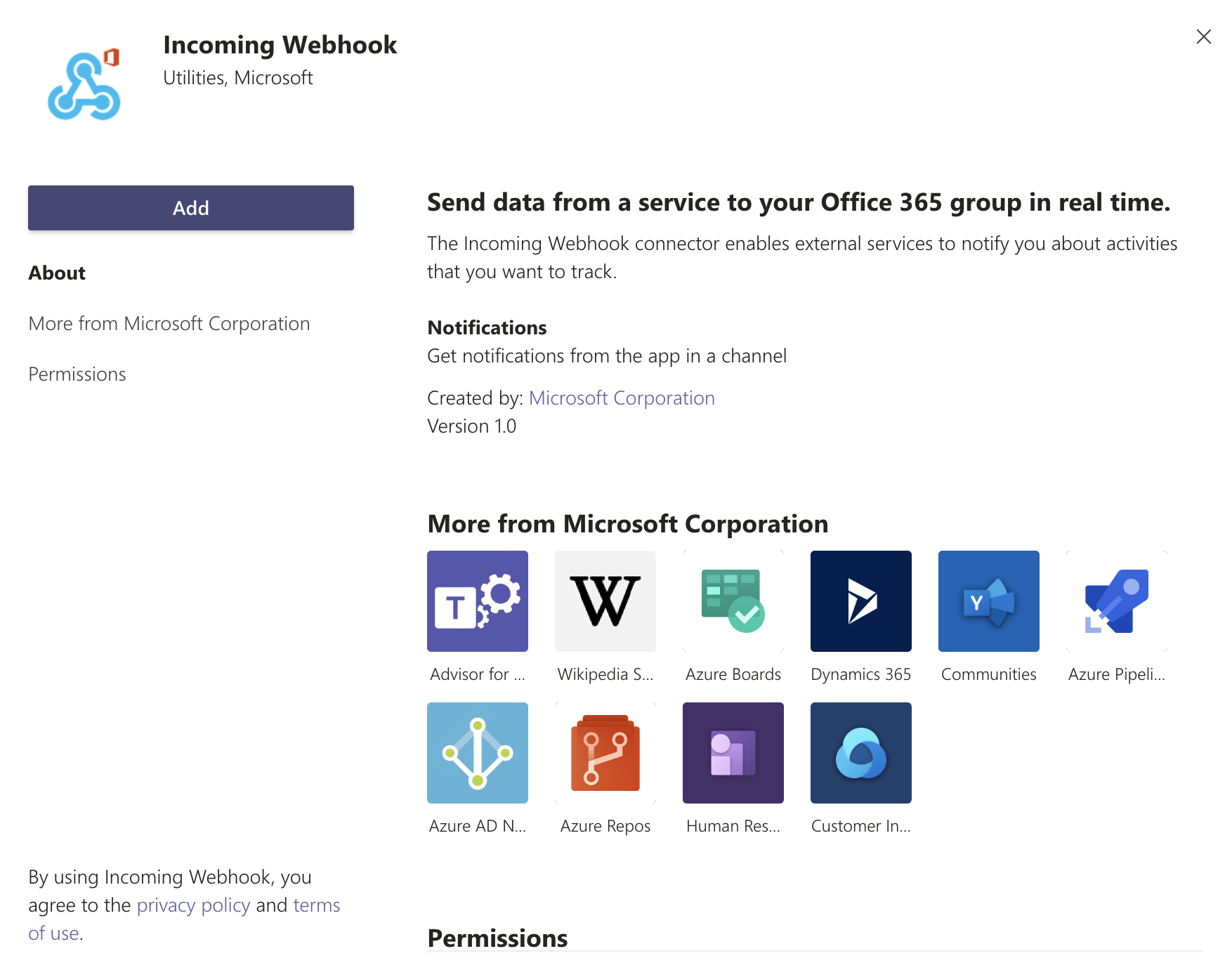The image size is (1232, 970).
Task: Select the Communities Yammer app icon
Action: (x=989, y=601)
